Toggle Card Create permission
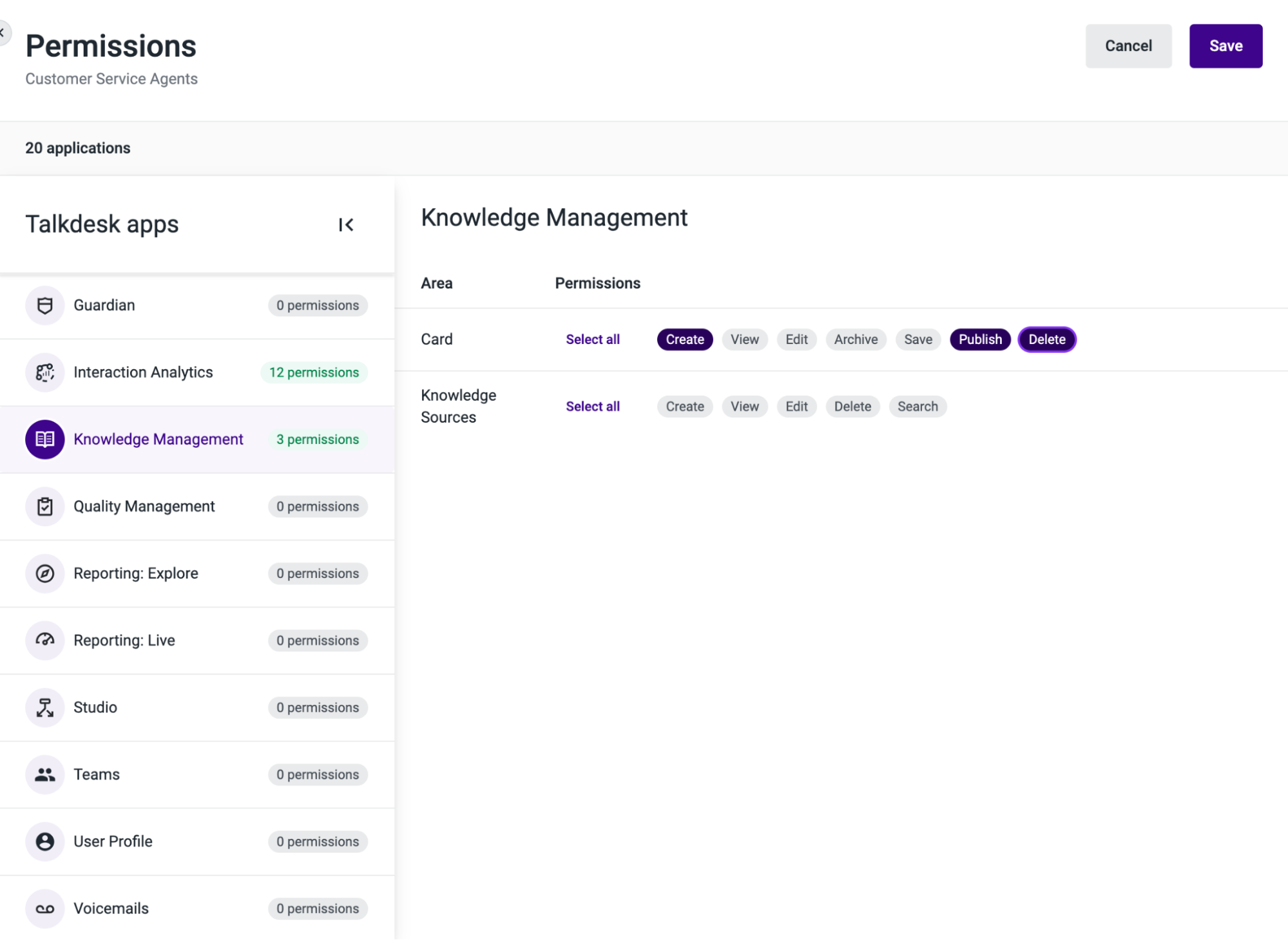1288x940 pixels. point(685,340)
